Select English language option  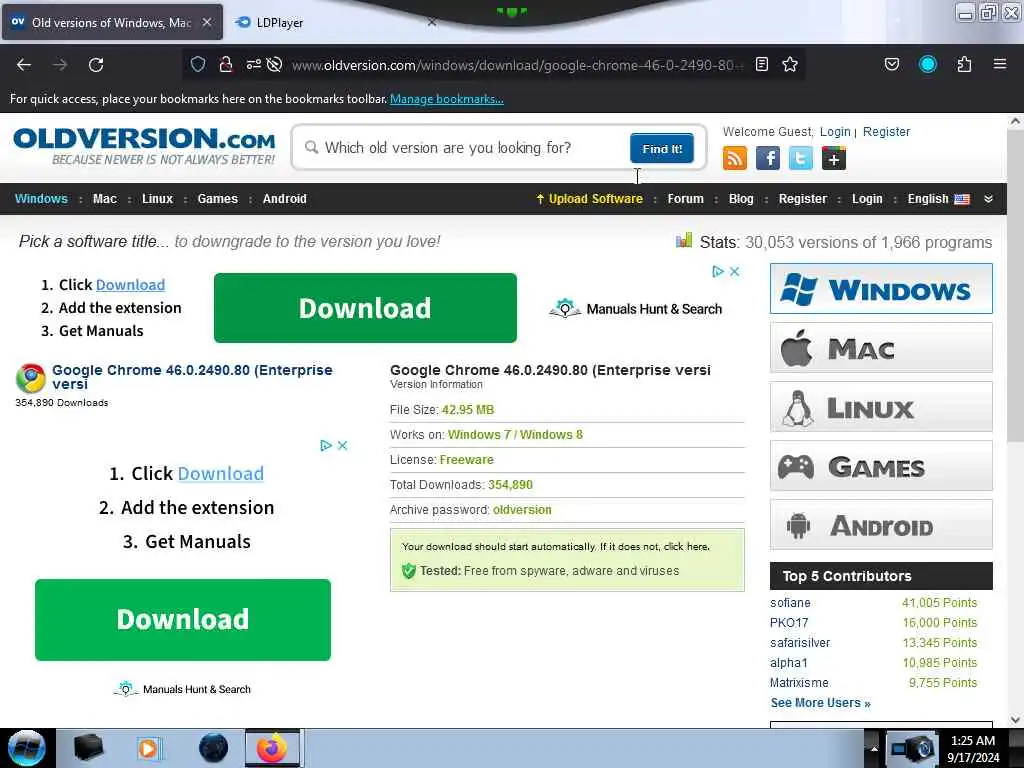938,199
